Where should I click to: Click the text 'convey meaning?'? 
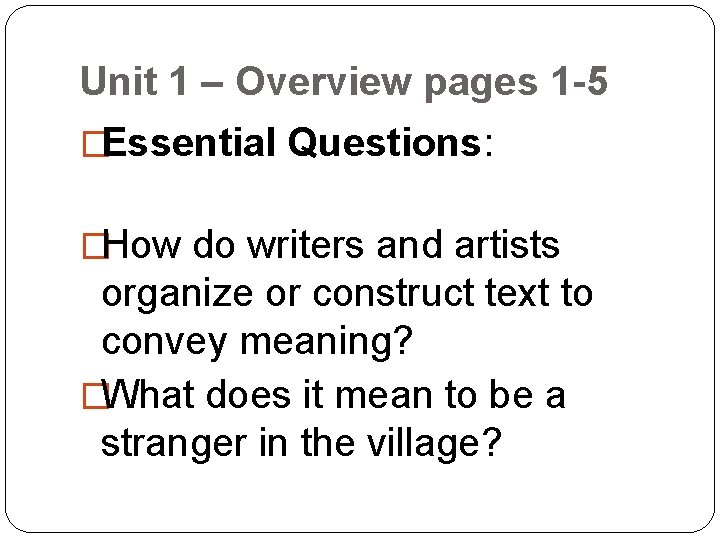[x=257, y=344]
